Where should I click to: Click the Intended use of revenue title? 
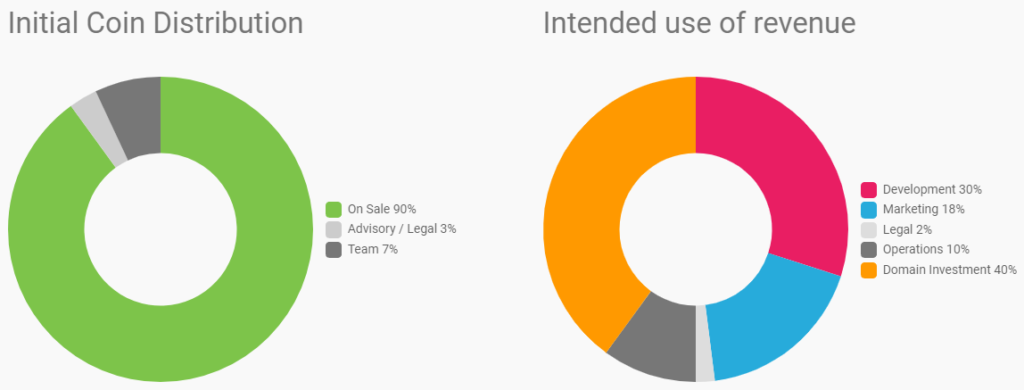click(699, 24)
